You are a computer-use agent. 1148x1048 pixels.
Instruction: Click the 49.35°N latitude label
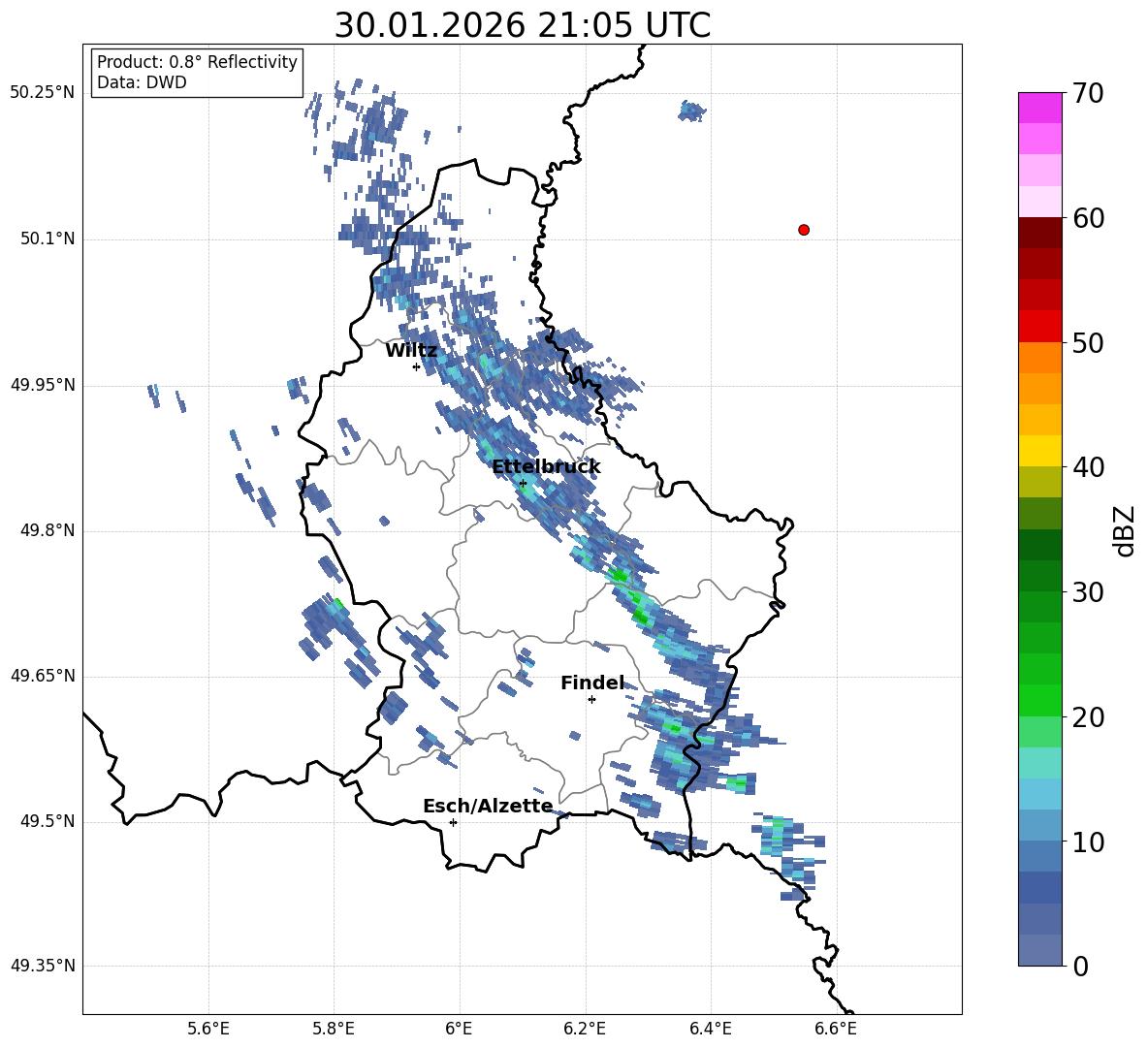pos(43,966)
